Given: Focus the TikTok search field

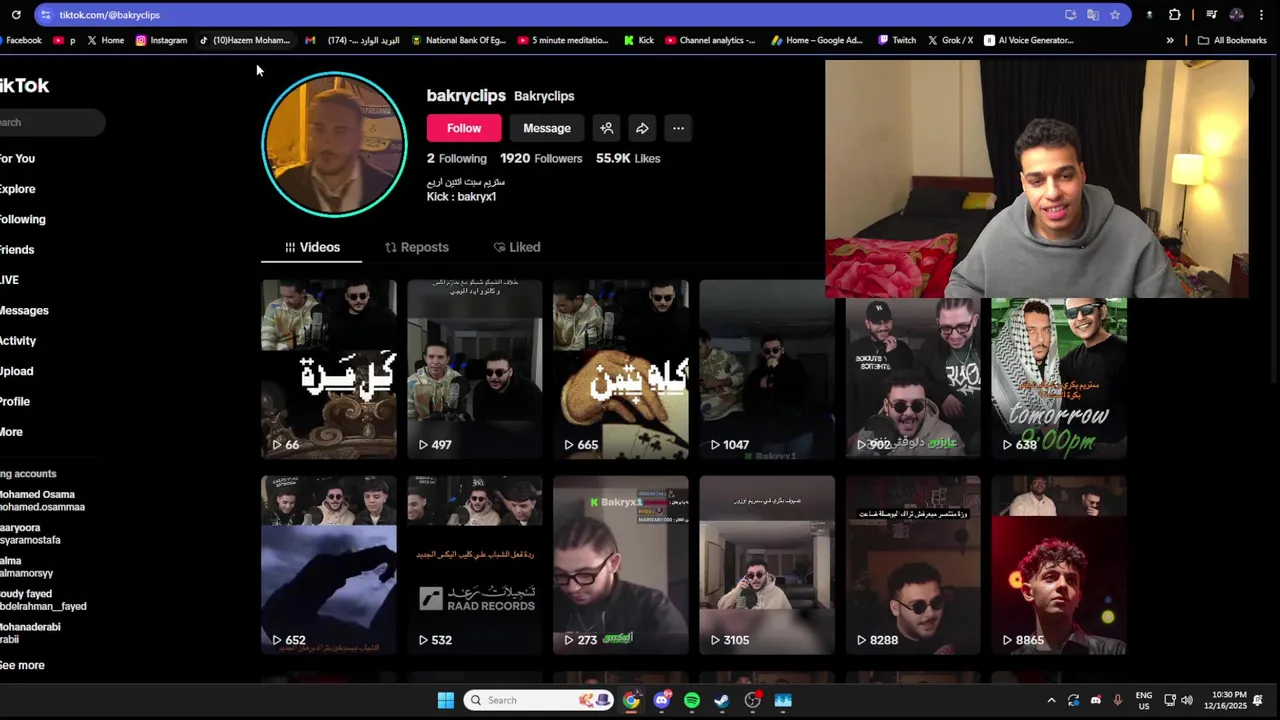Looking at the screenshot, I should click(x=52, y=122).
